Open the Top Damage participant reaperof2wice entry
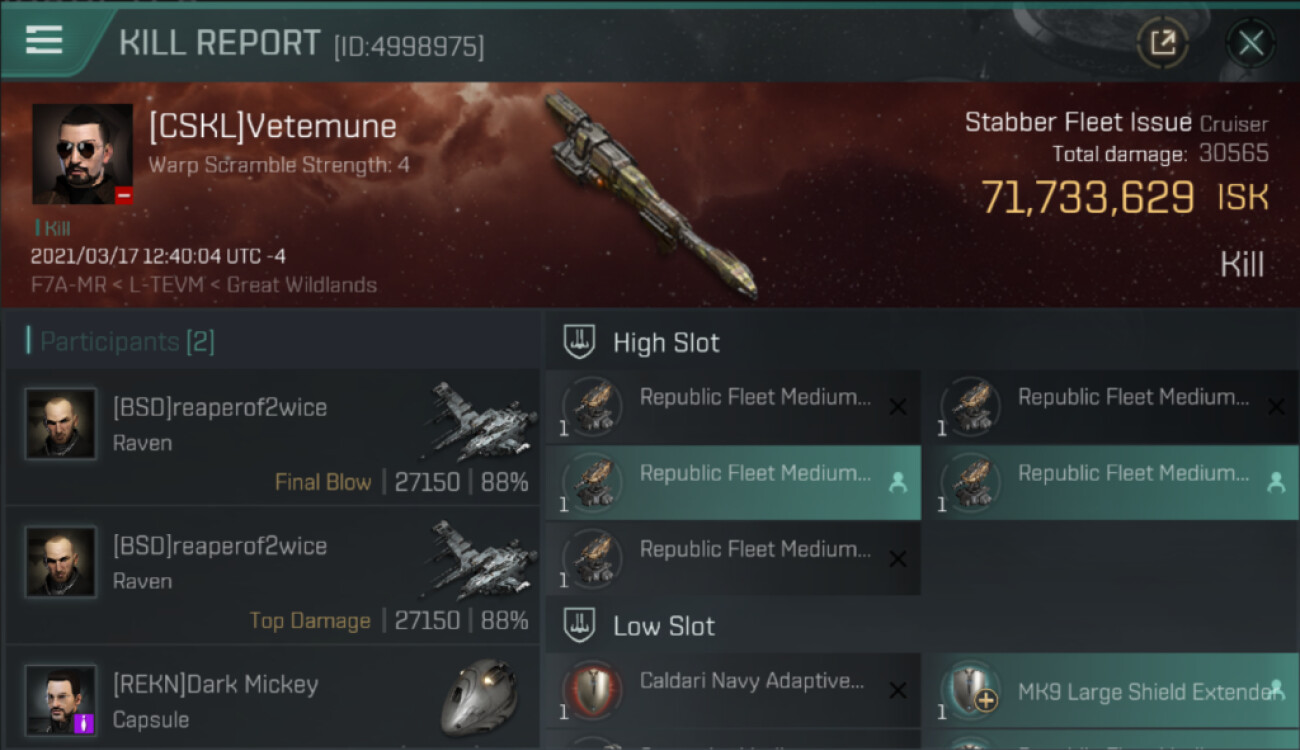The height and width of the screenshot is (750, 1300). (272, 575)
